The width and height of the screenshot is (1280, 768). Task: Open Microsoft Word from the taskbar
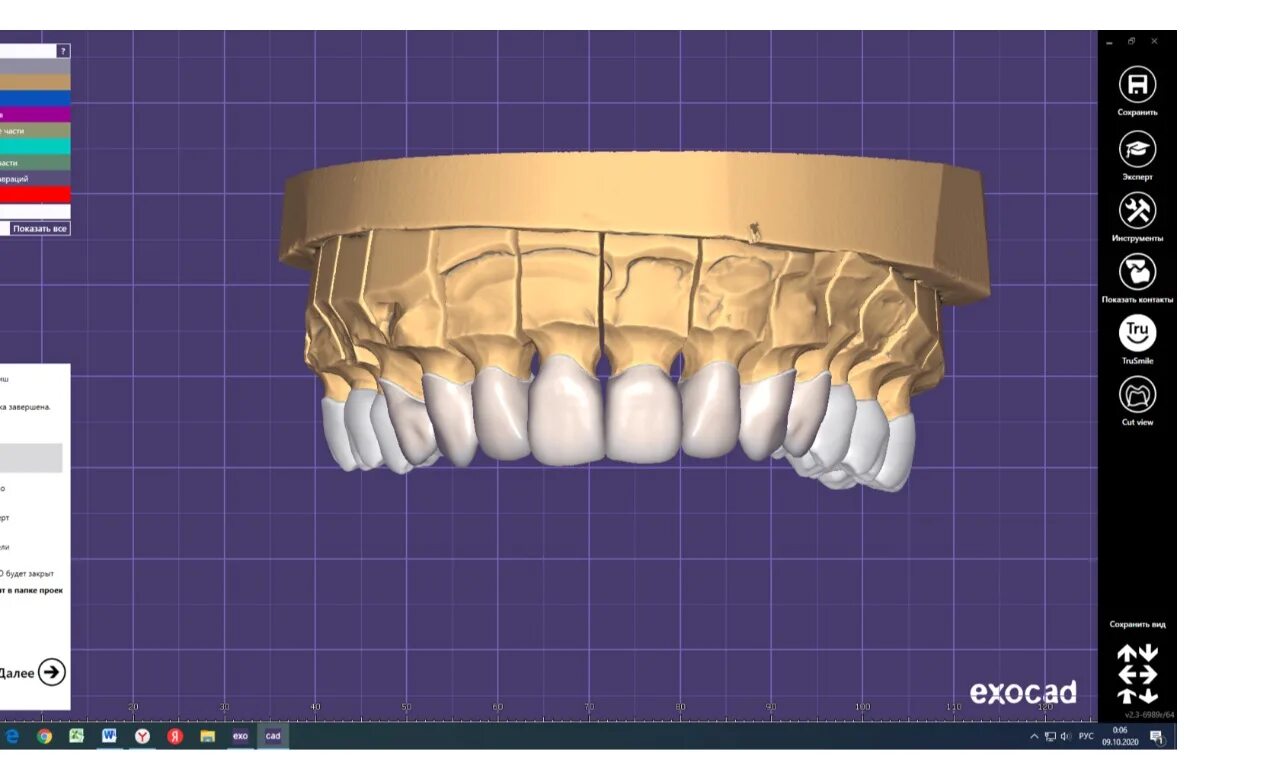click(x=109, y=736)
